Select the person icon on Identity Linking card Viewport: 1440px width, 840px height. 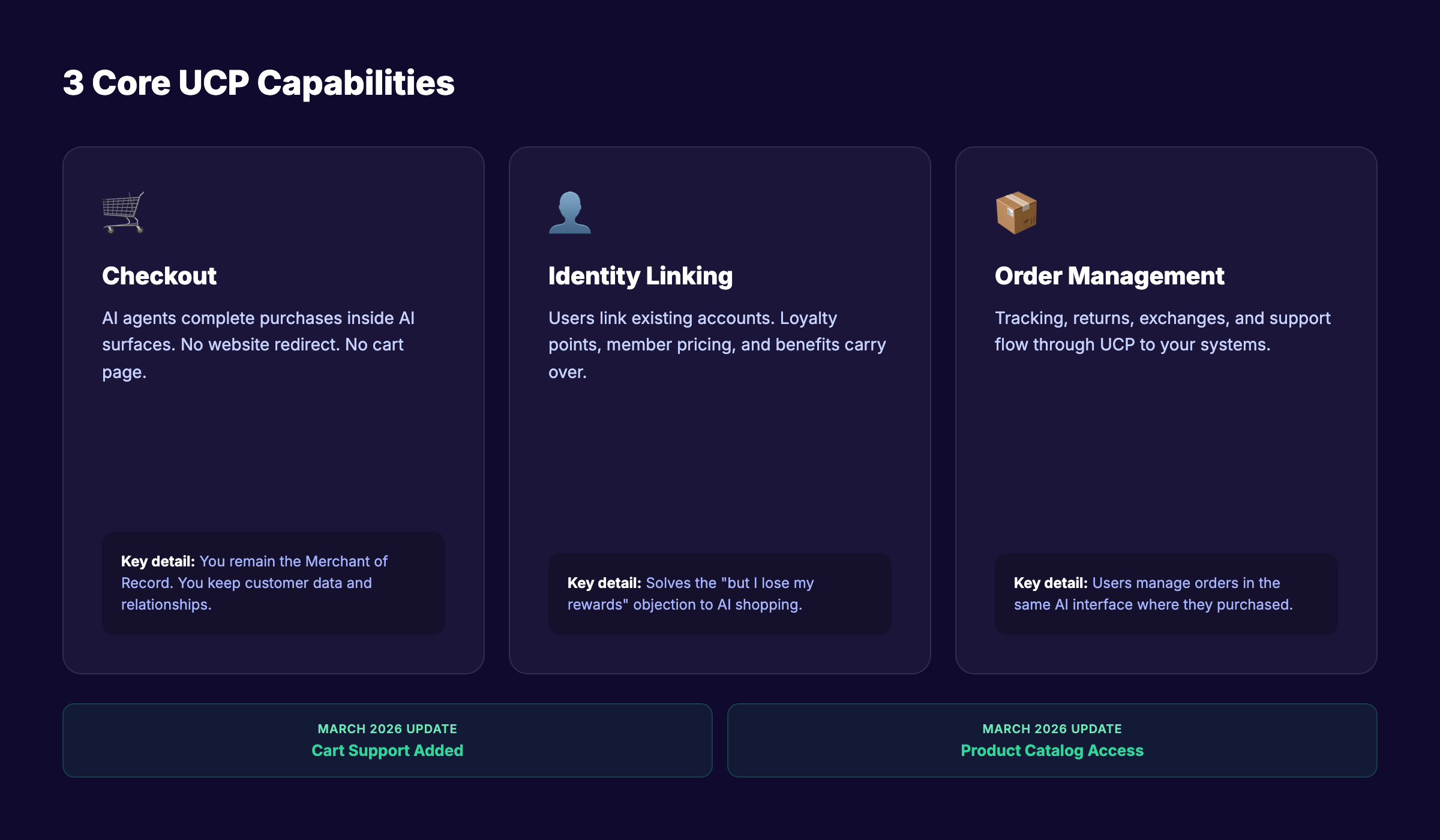(569, 213)
